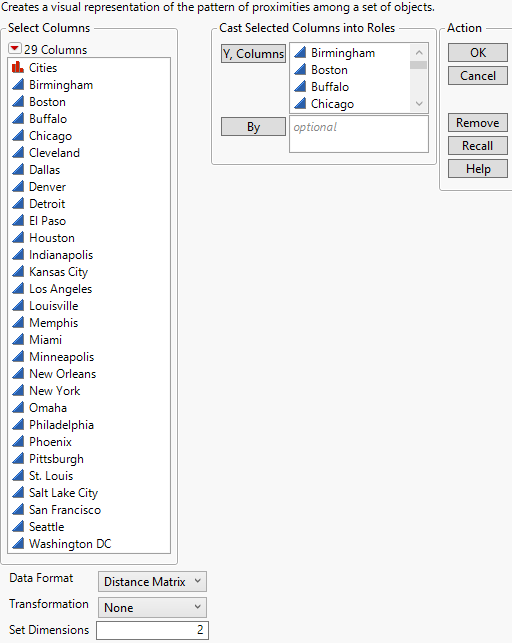This screenshot has width=512, height=643.
Task: Select San Francisco column
Action: point(65,510)
